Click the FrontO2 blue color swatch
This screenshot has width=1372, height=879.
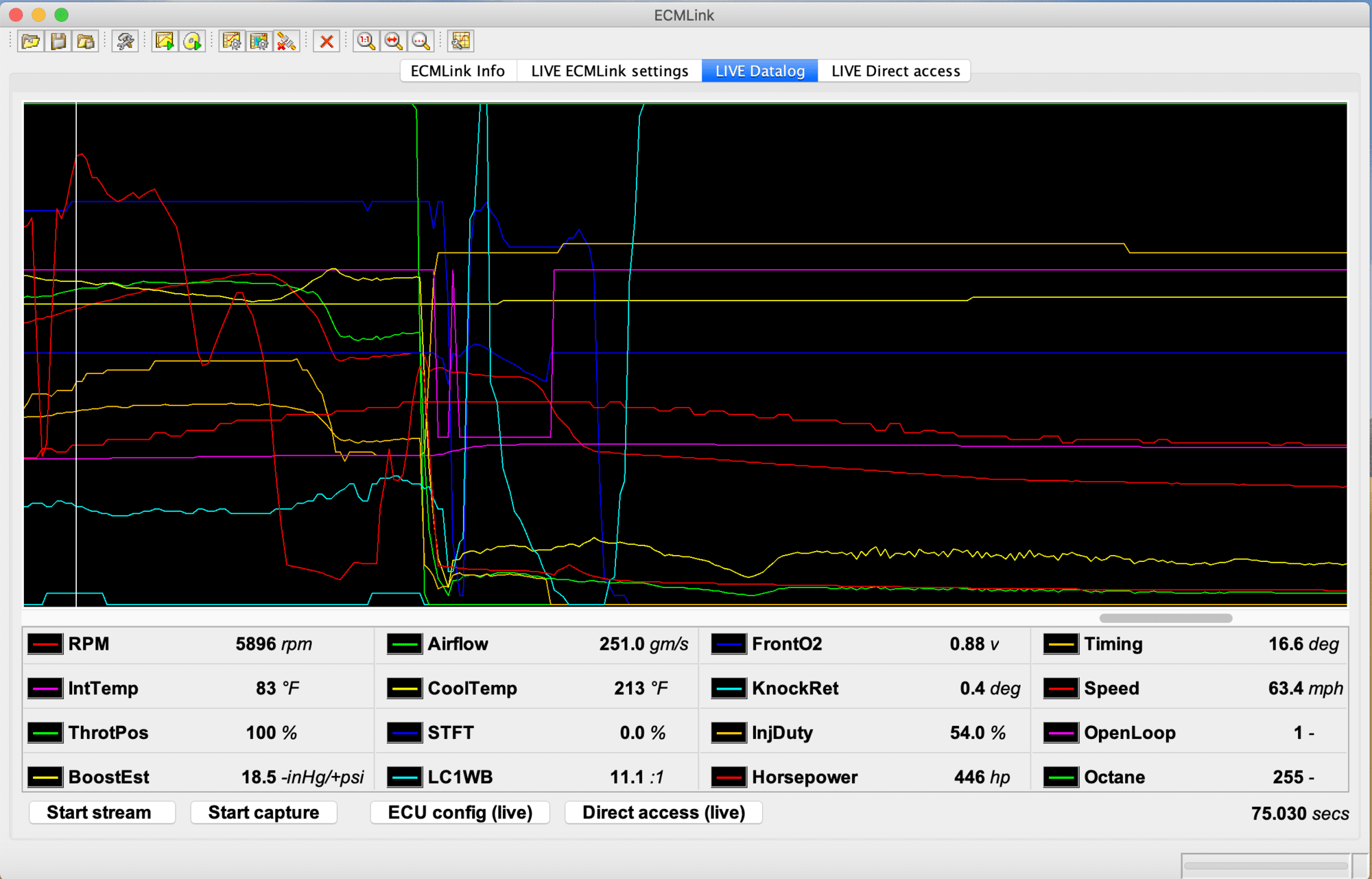click(x=729, y=644)
